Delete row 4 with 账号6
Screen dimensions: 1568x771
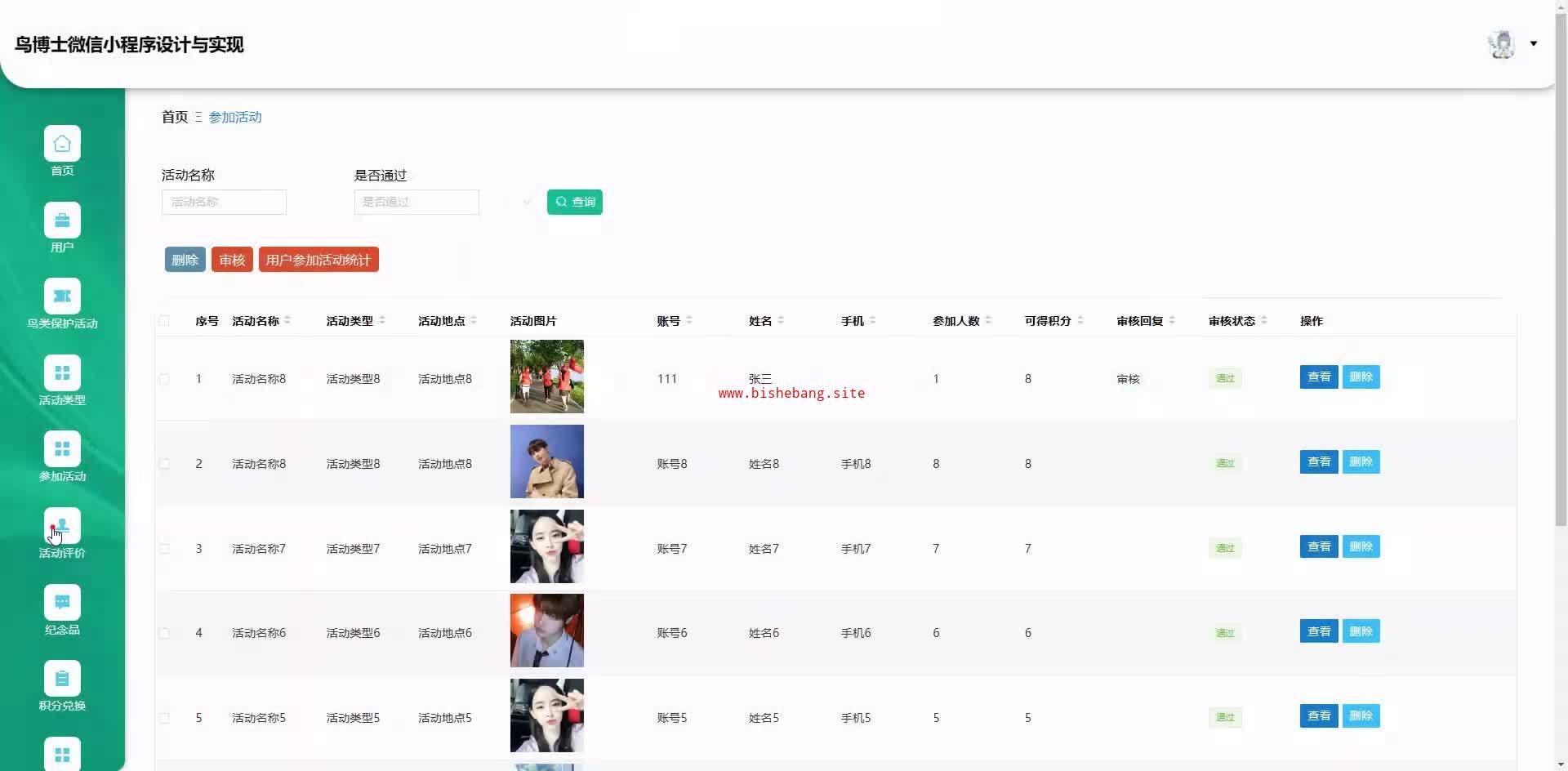1361,631
